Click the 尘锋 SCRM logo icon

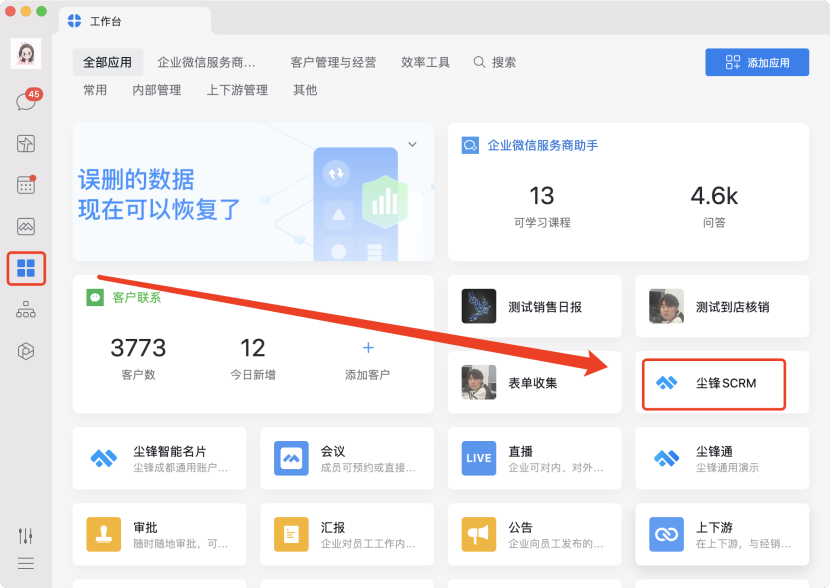(x=666, y=383)
